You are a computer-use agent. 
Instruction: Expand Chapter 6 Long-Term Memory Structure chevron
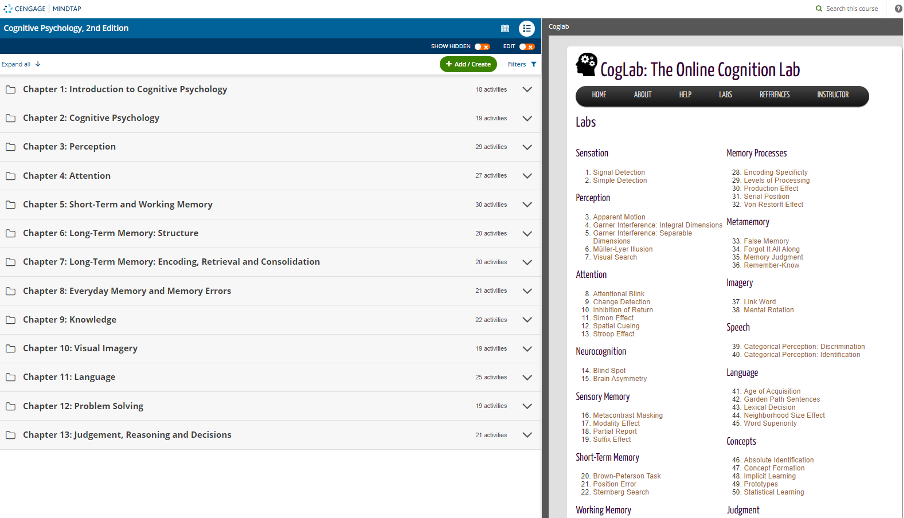[527, 234]
